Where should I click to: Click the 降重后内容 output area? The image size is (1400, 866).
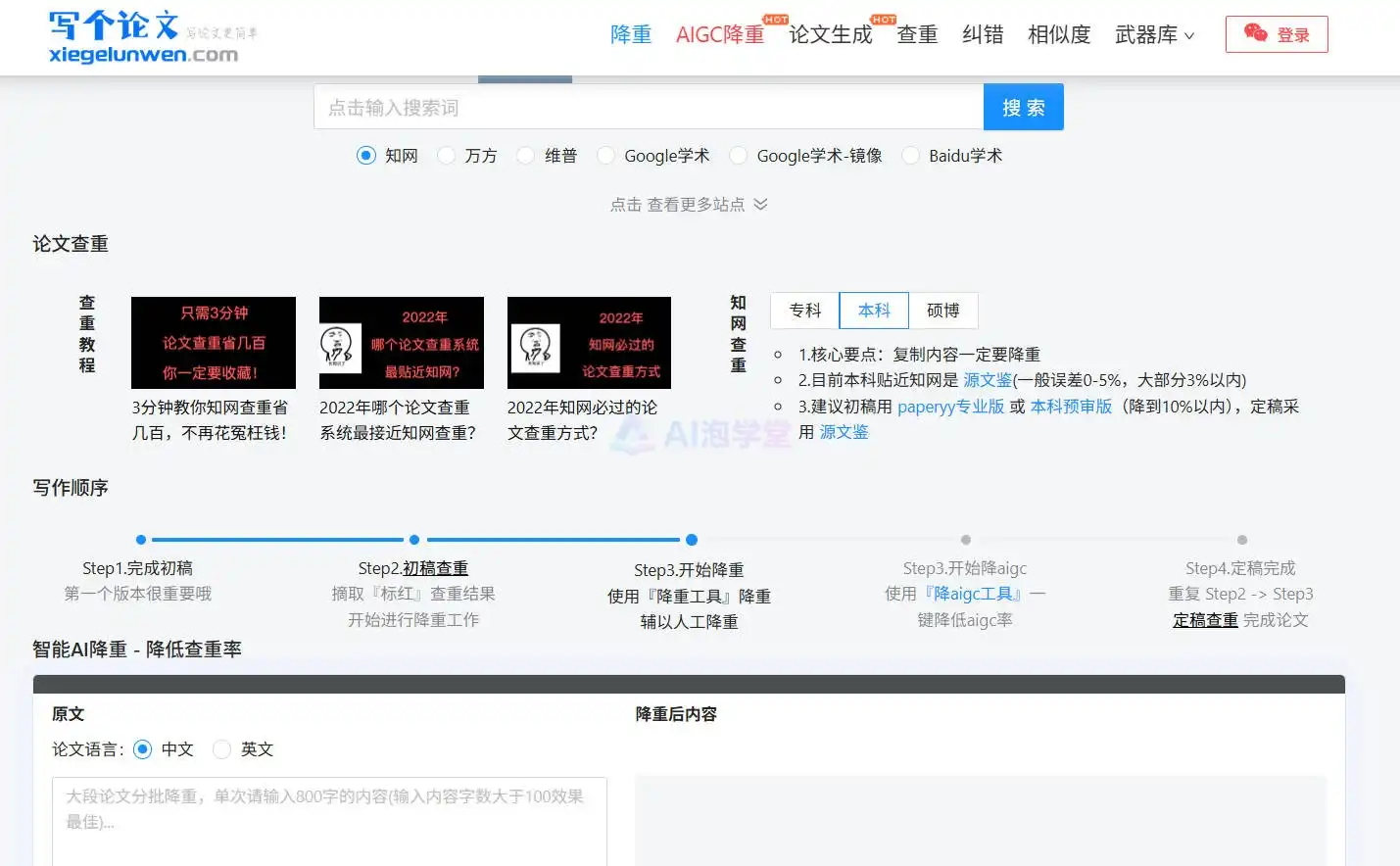click(x=981, y=821)
